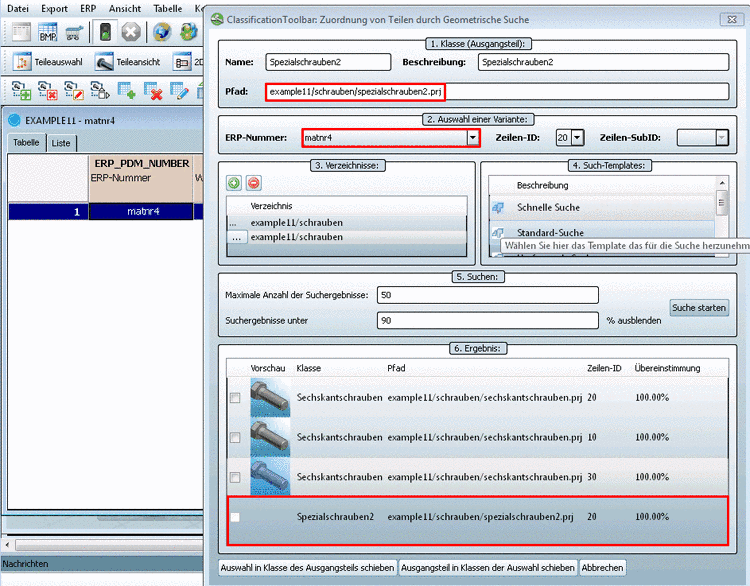750x586 pixels.
Task: Open the ERP menu
Action: pos(88,8)
